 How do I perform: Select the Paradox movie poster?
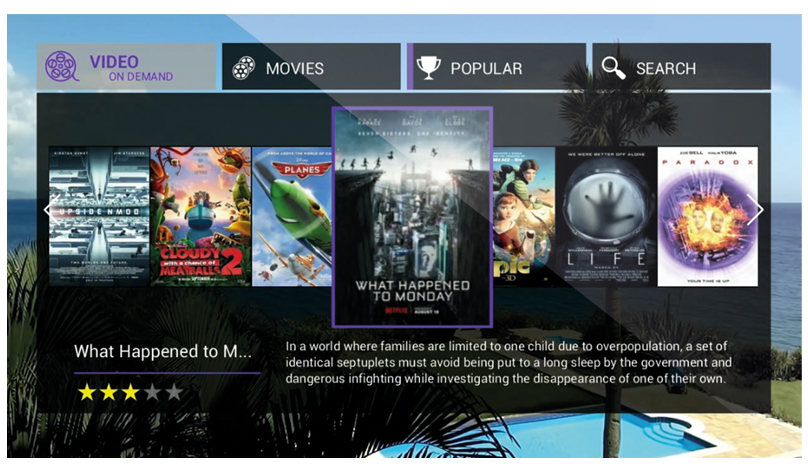point(708,216)
